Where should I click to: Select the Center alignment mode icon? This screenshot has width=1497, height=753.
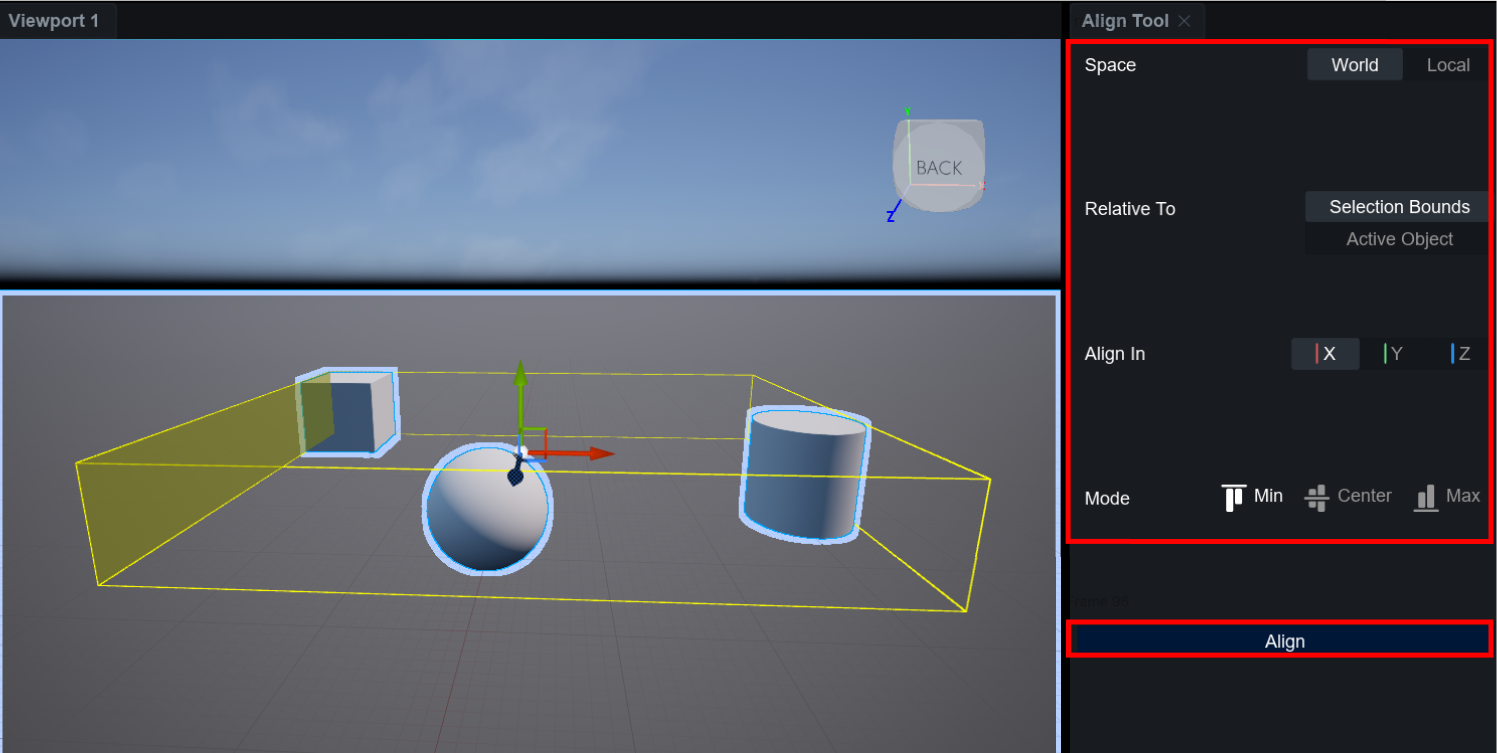[x=1317, y=497]
